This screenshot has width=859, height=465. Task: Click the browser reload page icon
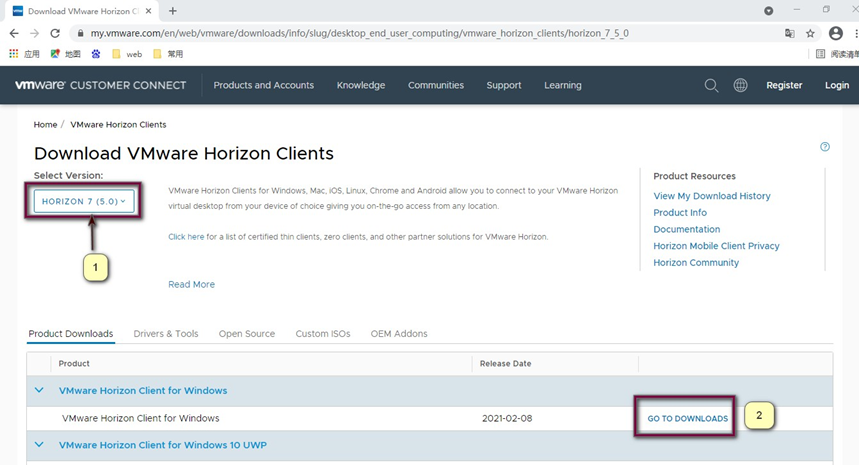click(x=55, y=33)
